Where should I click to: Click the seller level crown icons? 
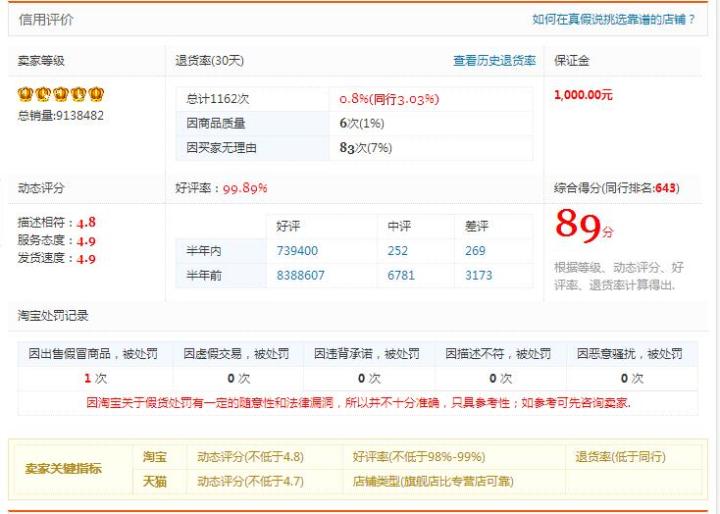(x=61, y=94)
